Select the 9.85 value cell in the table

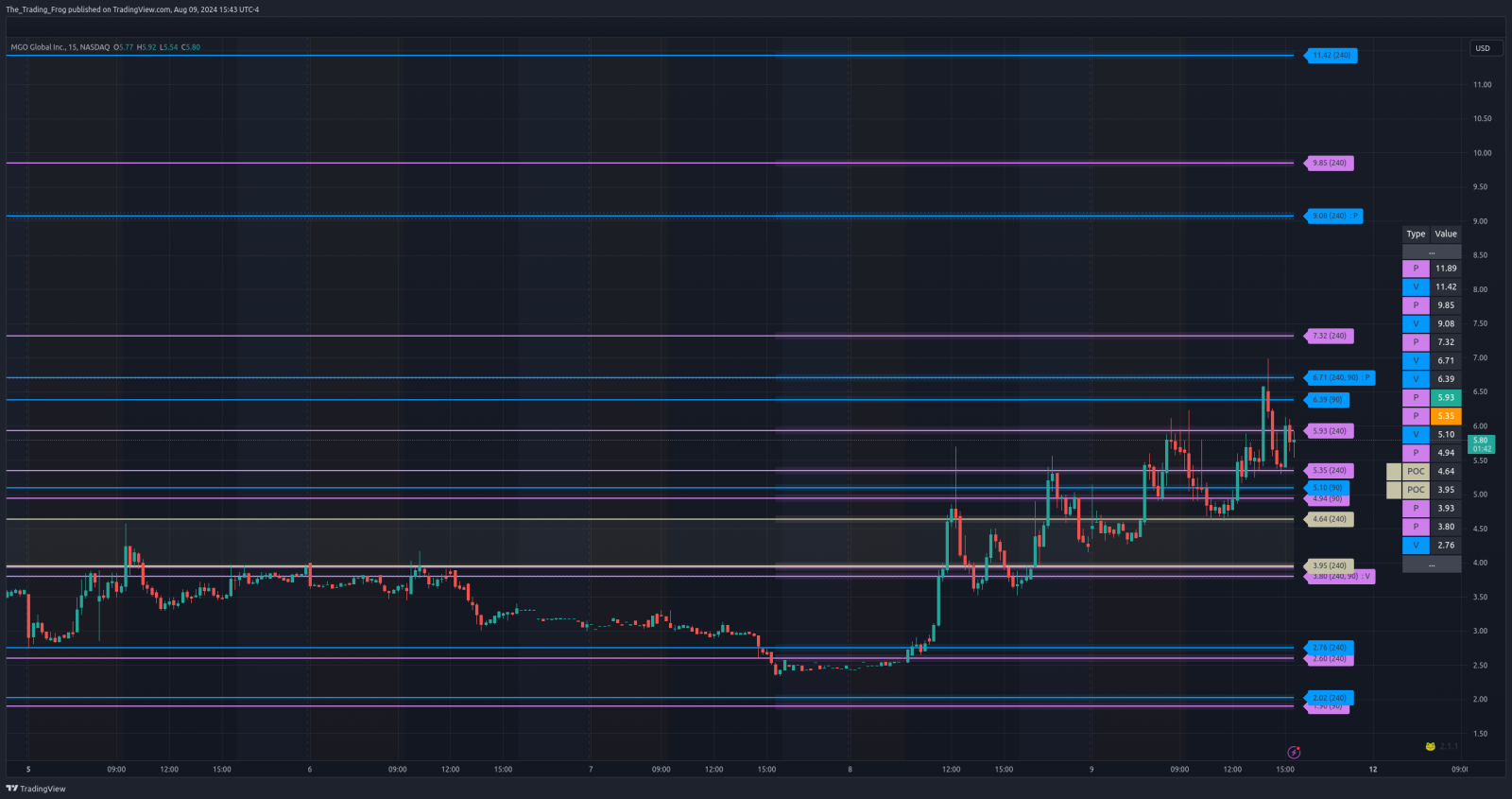(1446, 305)
